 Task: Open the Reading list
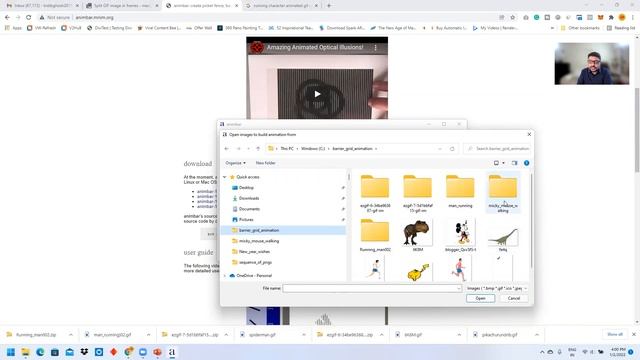pos(620,28)
